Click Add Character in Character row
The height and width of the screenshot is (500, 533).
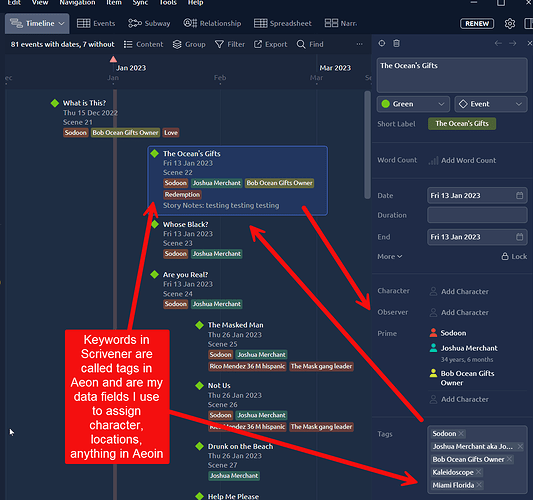pyautogui.click(x=459, y=292)
